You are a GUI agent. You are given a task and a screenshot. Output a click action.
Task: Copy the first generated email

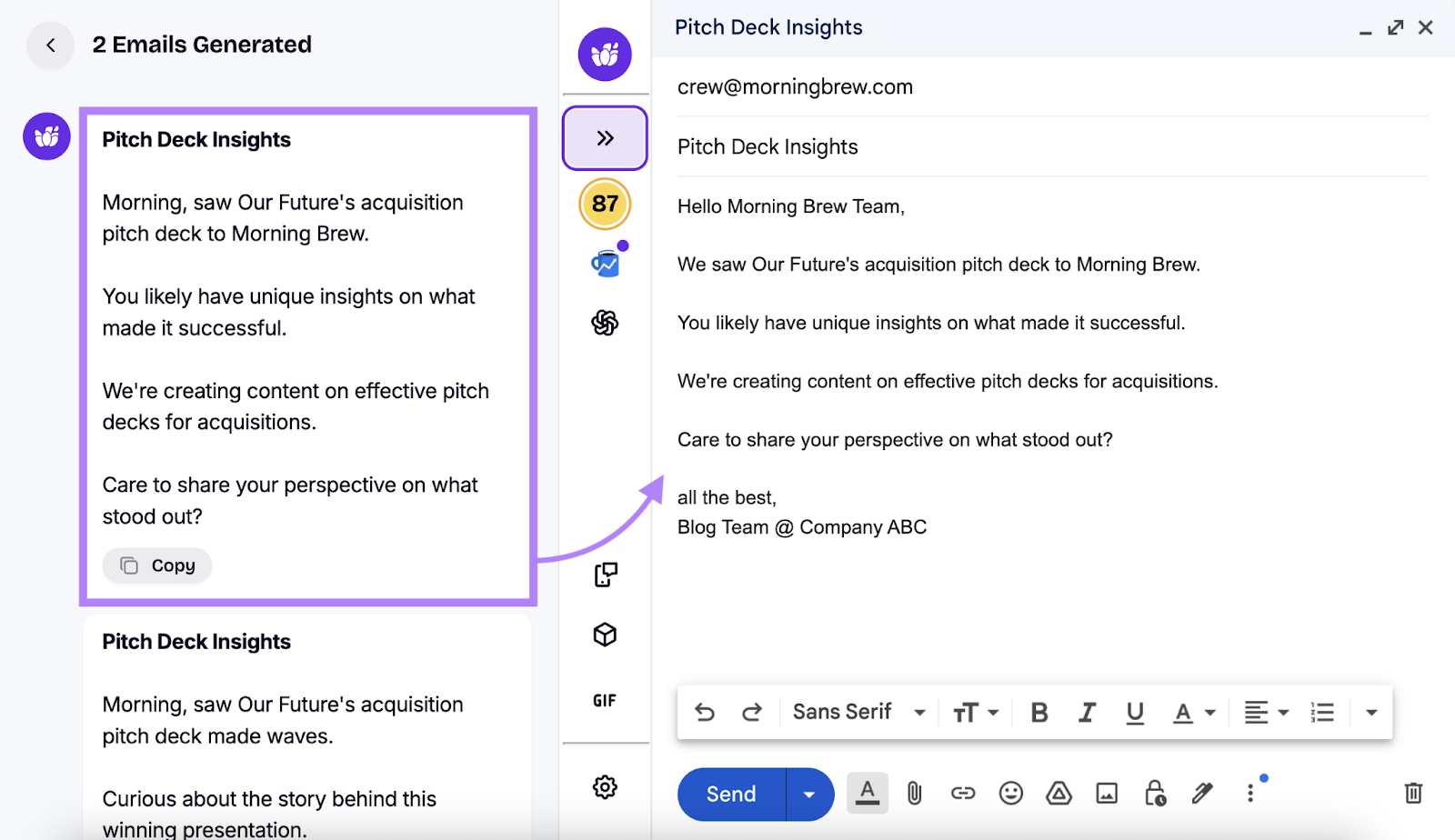click(156, 565)
